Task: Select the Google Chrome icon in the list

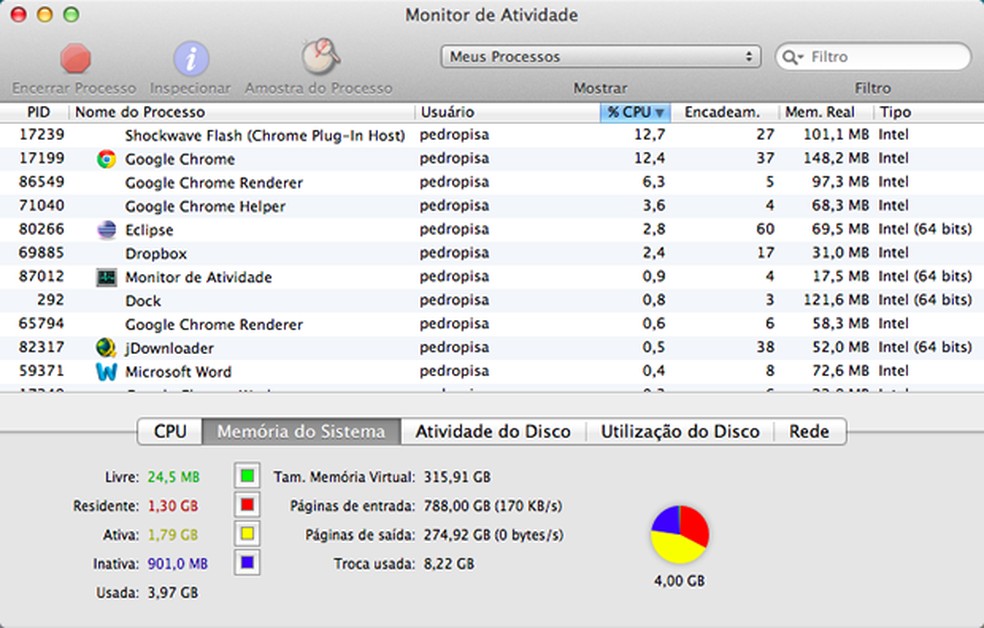Action: click(106, 159)
